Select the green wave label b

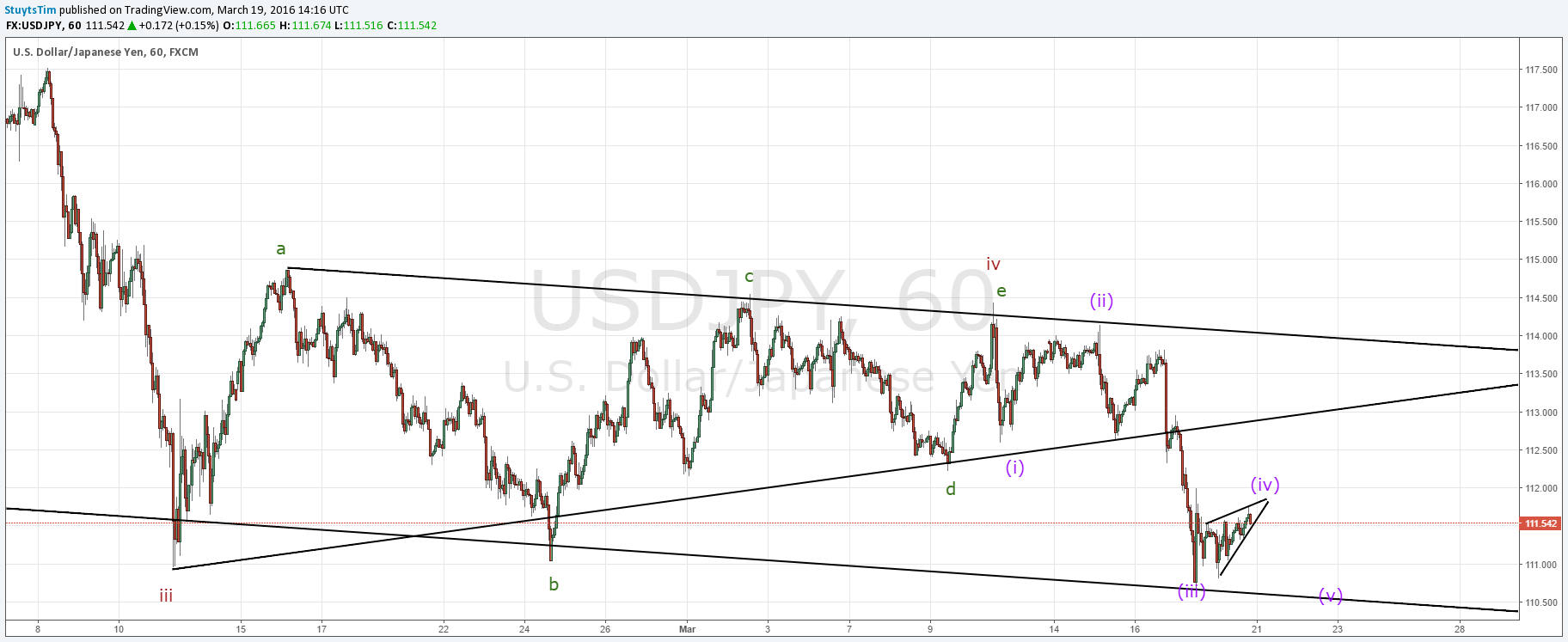pos(554,584)
